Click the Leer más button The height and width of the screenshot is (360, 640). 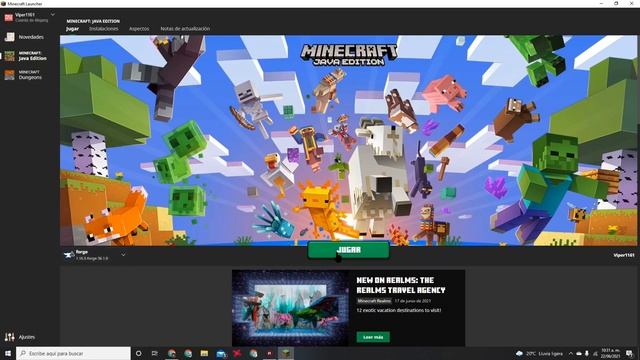[x=373, y=337]
